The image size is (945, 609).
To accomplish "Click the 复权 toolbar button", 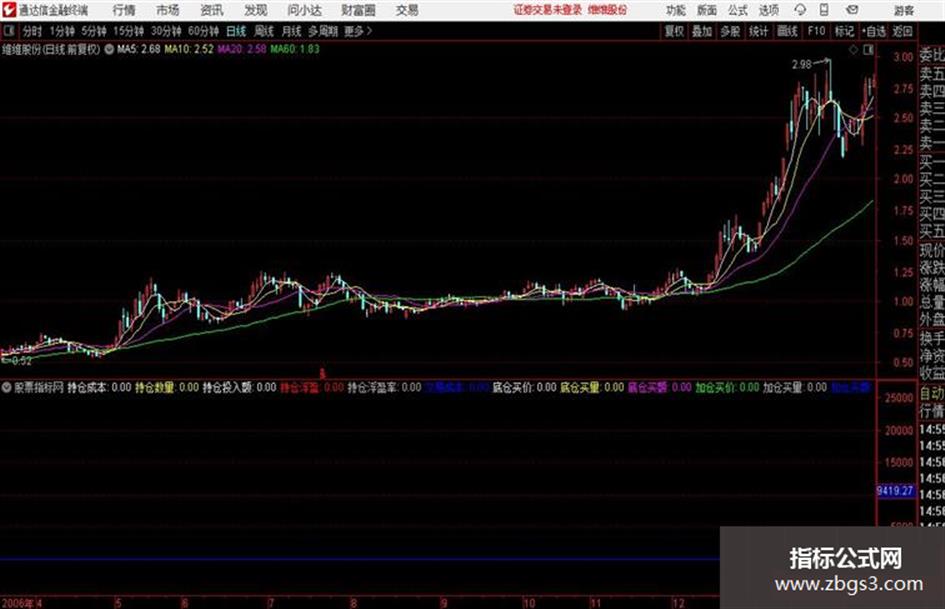I will pyautogui.click(x=674, y=31).
